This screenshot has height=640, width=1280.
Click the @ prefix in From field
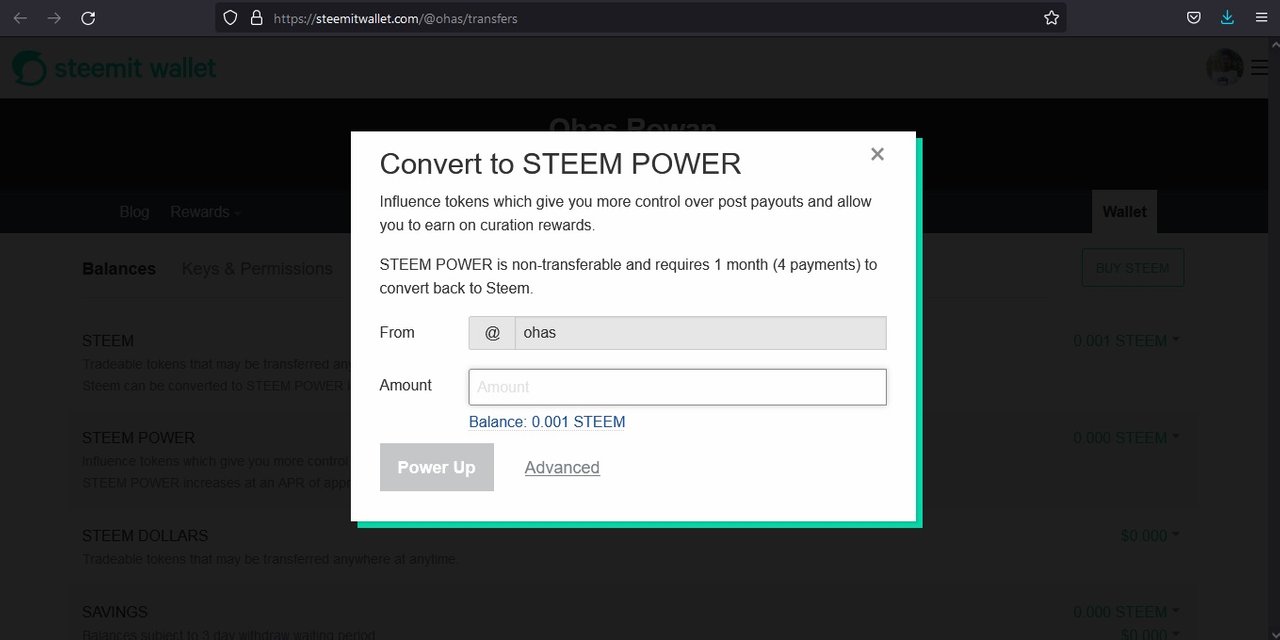492,333
